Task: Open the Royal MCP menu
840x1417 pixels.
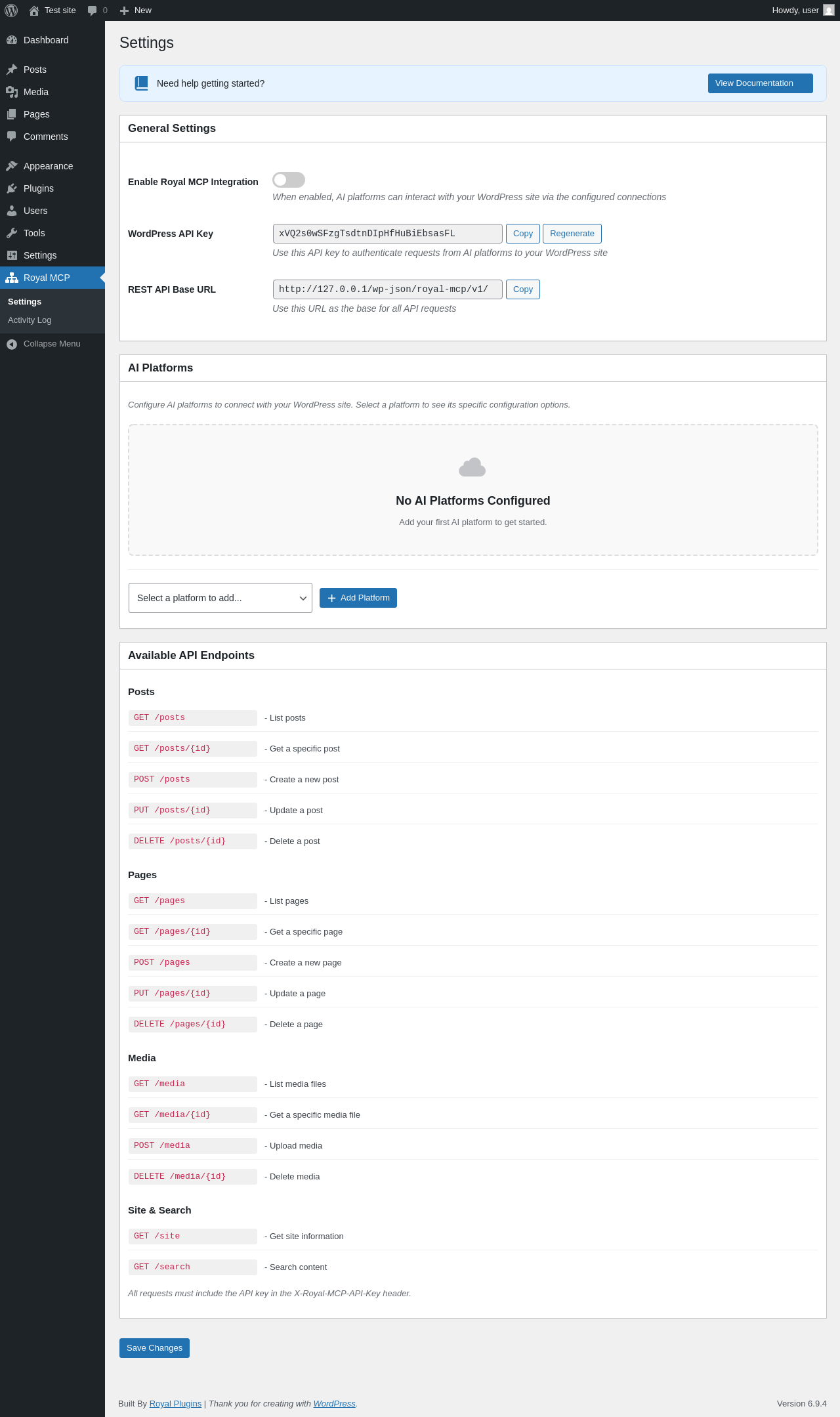Action: tap(52, 278)
